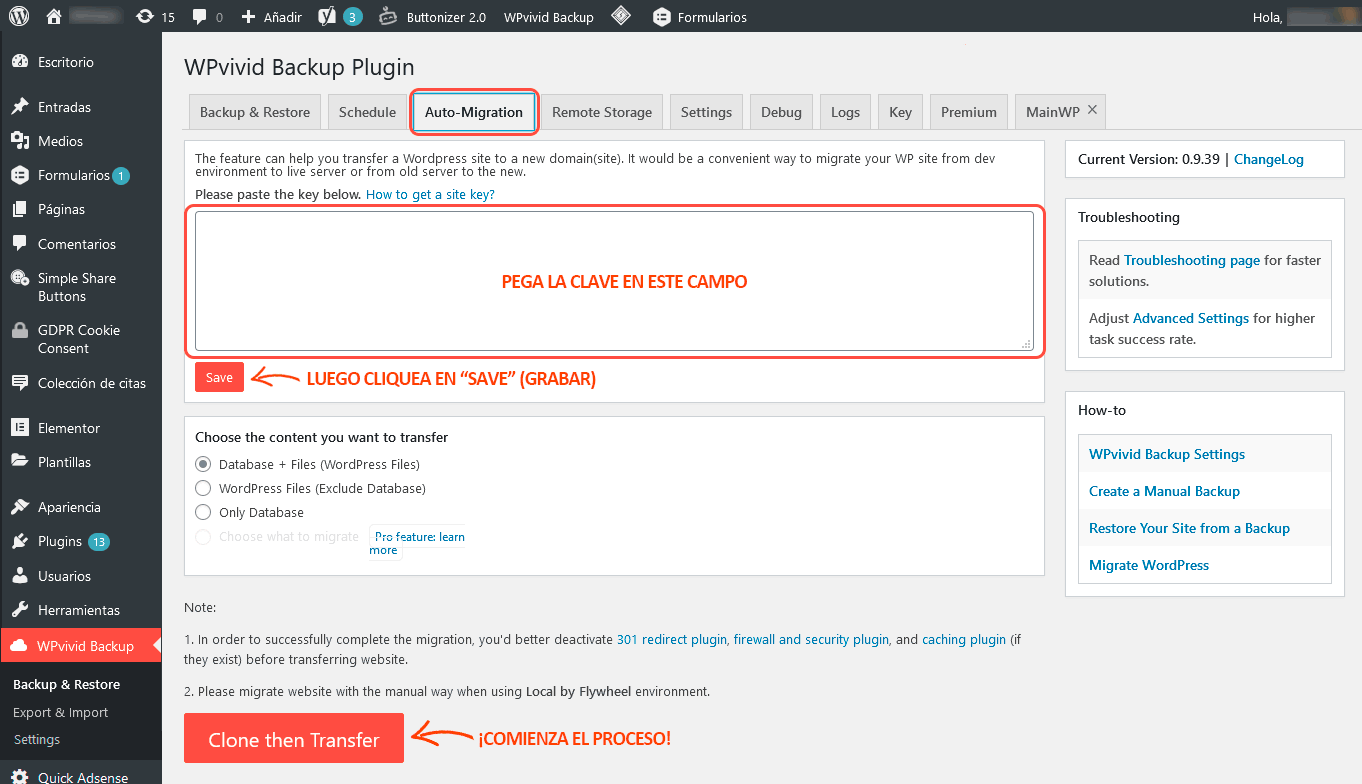
Task: Click the red Save button
Action: [219, 377]
